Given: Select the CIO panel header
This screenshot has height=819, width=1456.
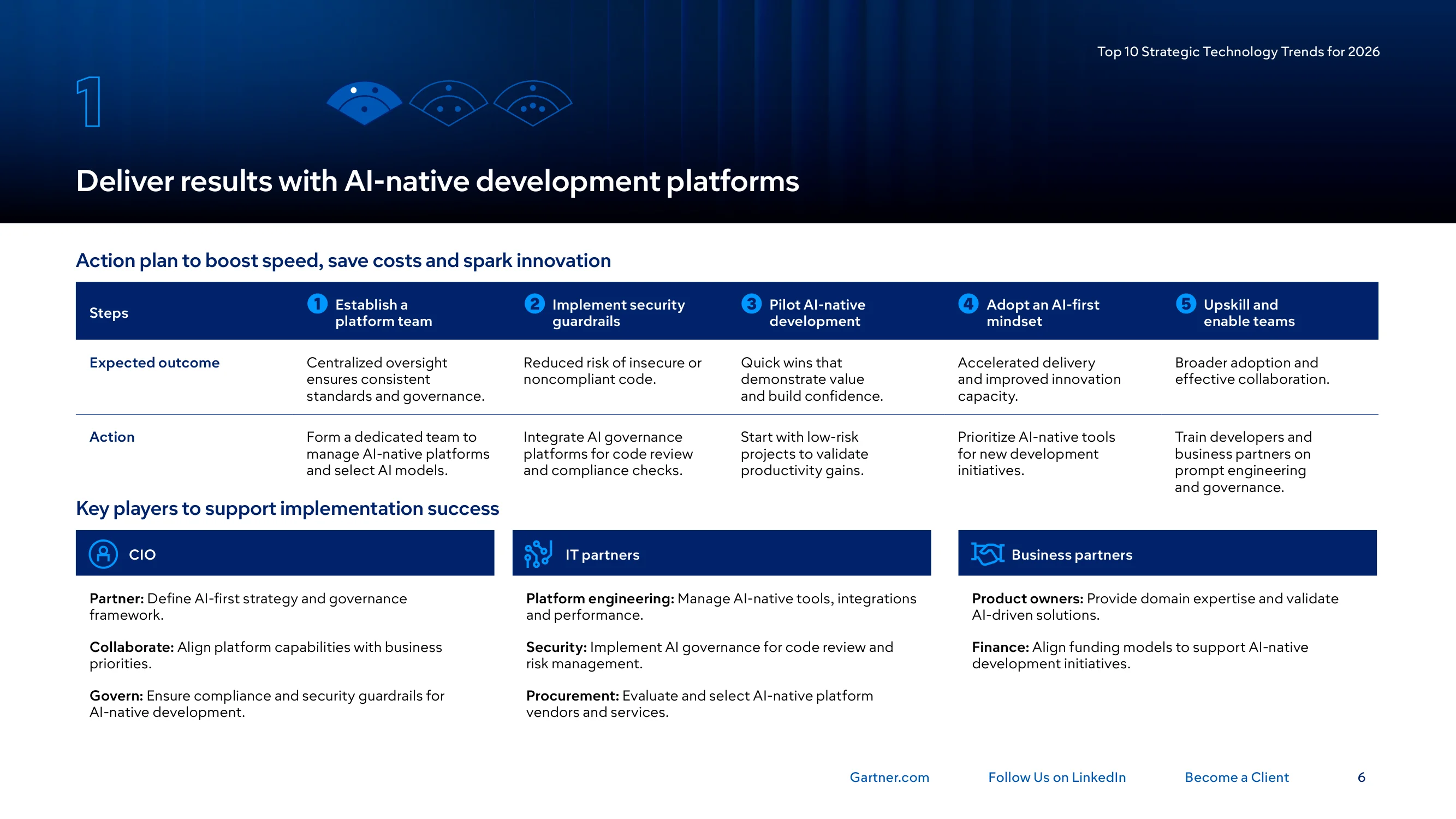Looking at the screenshot, I should coord(285,553).
